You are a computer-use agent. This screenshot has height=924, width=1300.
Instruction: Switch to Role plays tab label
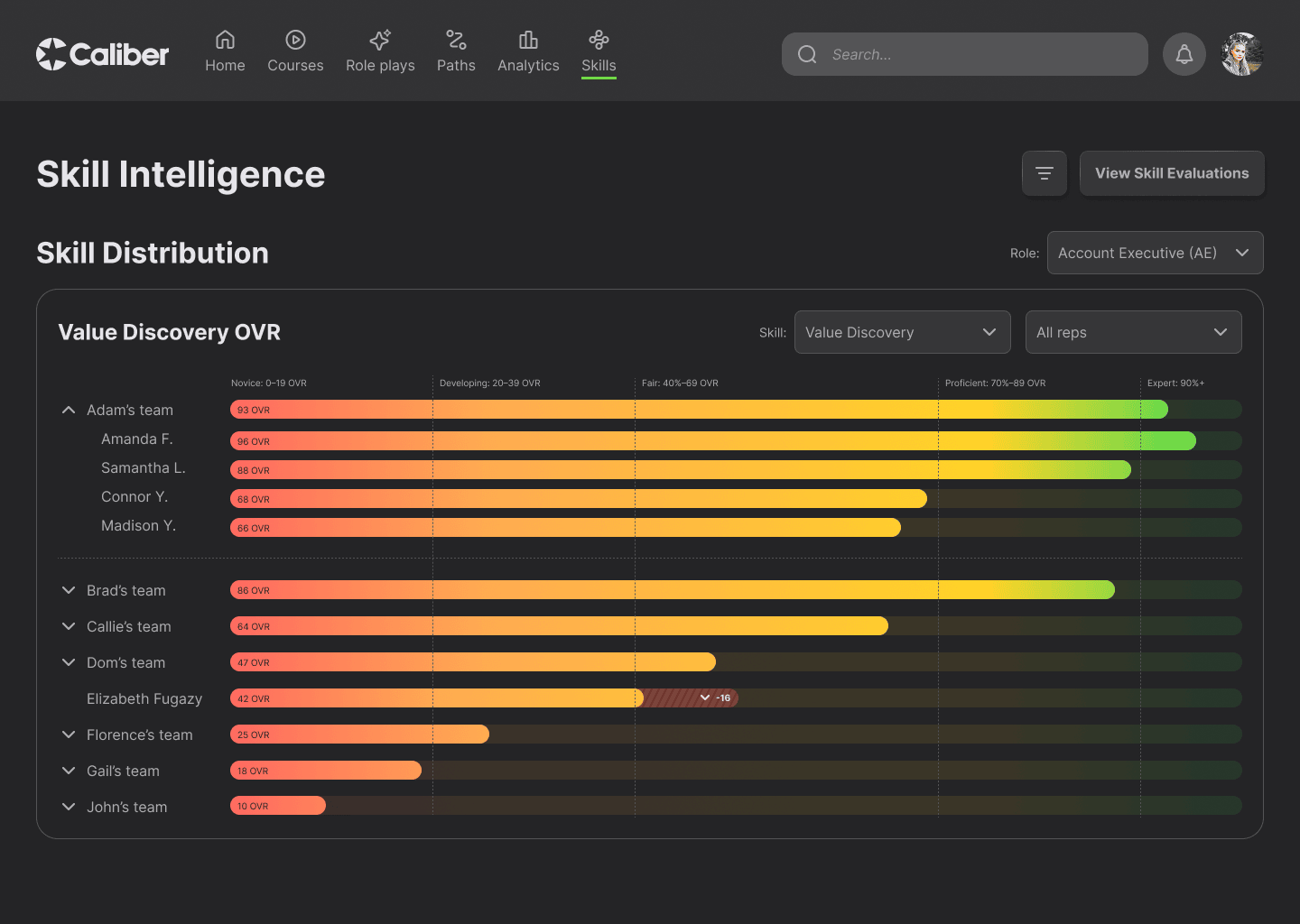[x=380, y=65]
